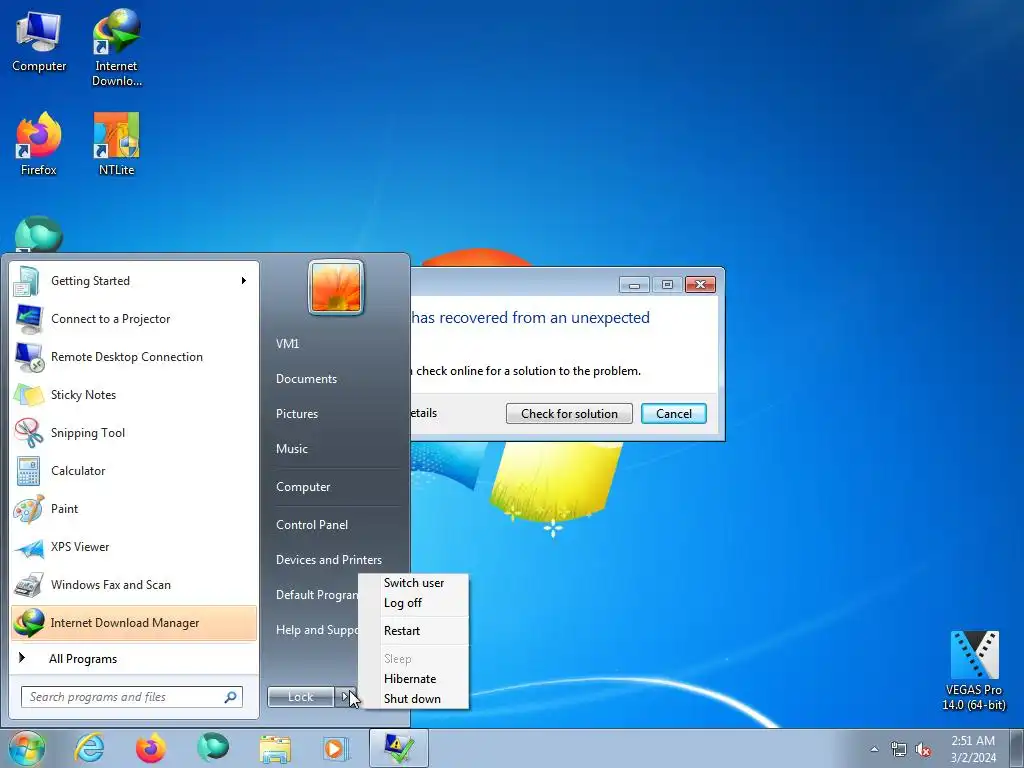Click the arrow next to Lock button
1024x768 pixels.
pyautogui.click(x=345, y=697)
